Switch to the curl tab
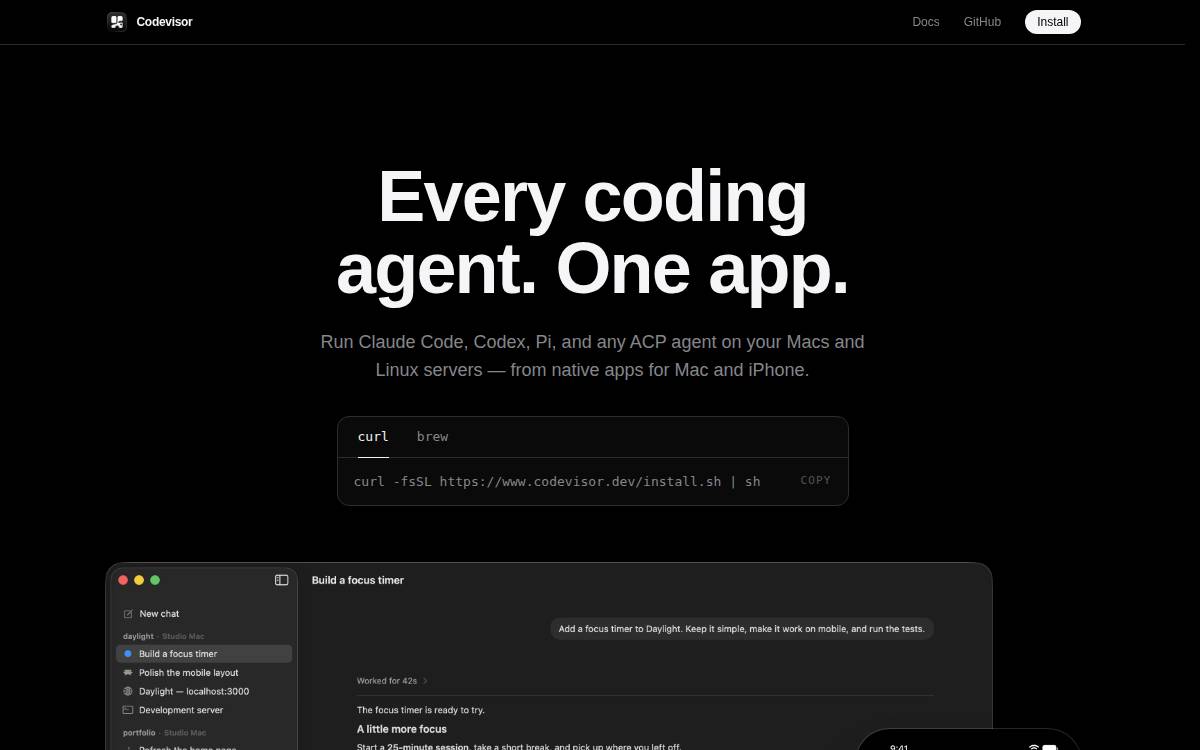Screen dimensions: 1200x750 373,437
